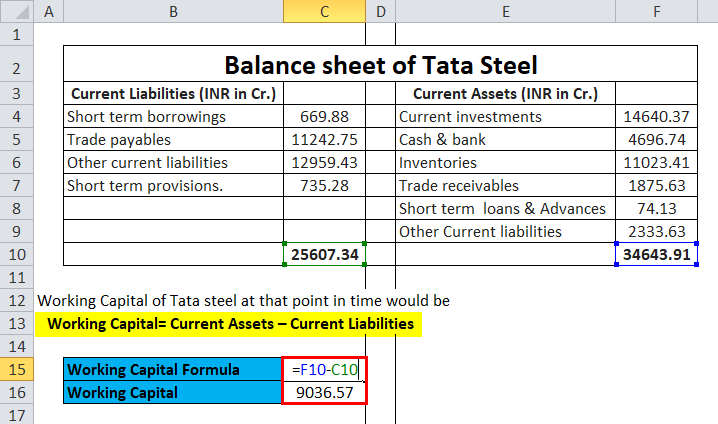Select value 74.13 cell
The width and height of the screenshot is (718, 424).
click(x=657, y=208)
